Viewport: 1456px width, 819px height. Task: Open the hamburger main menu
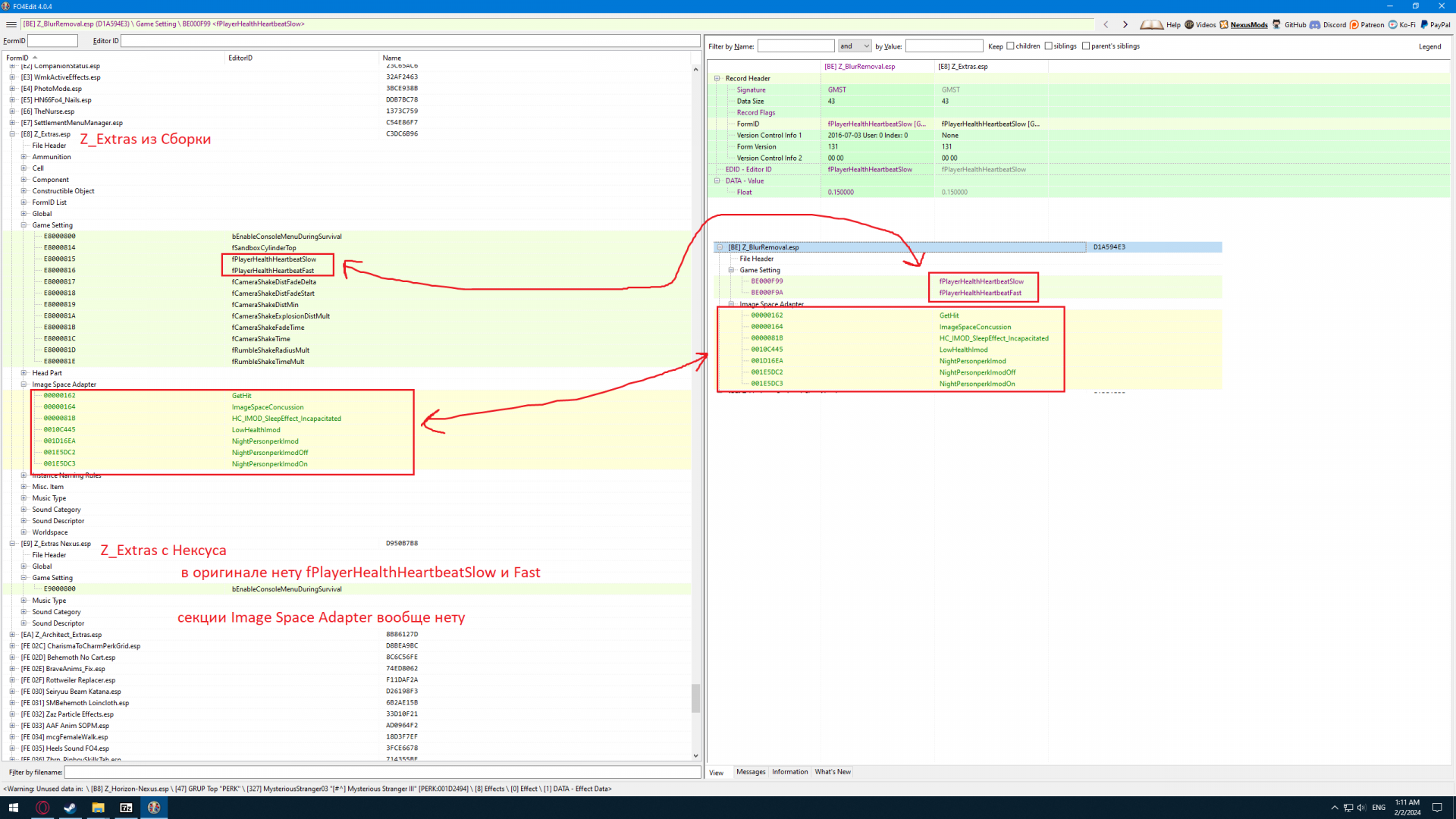pyautogui.click(x=11, y=24)
